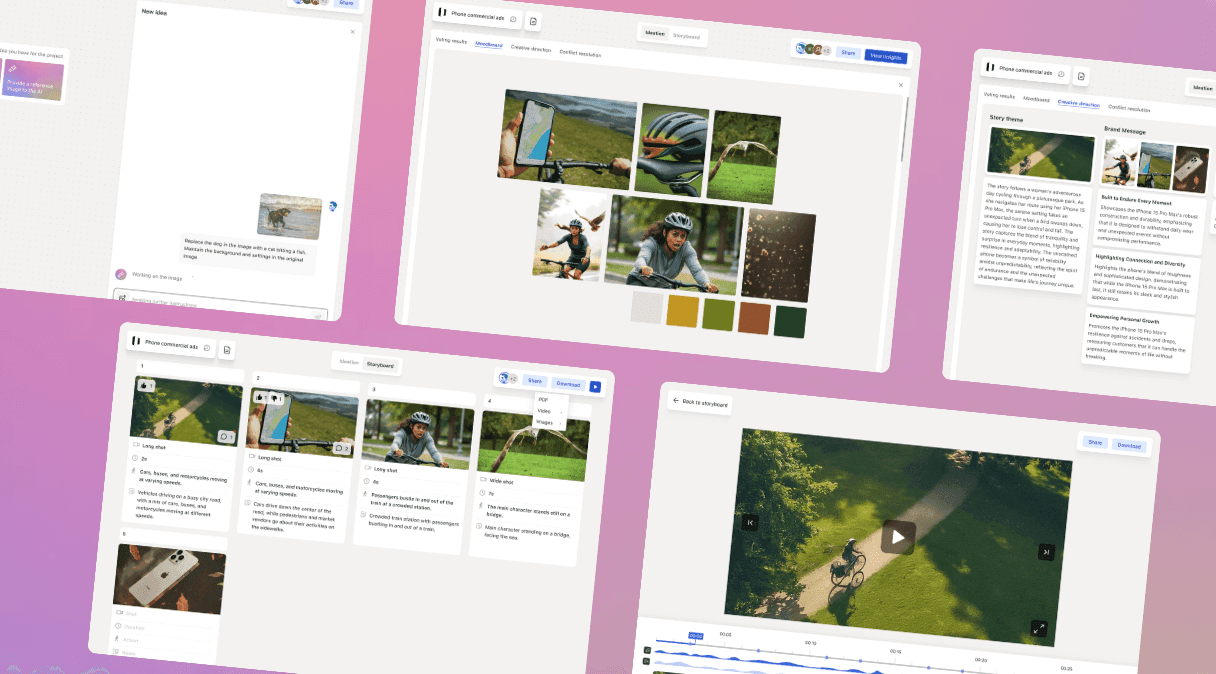Select PDF from the download menu

pos(544,400)
